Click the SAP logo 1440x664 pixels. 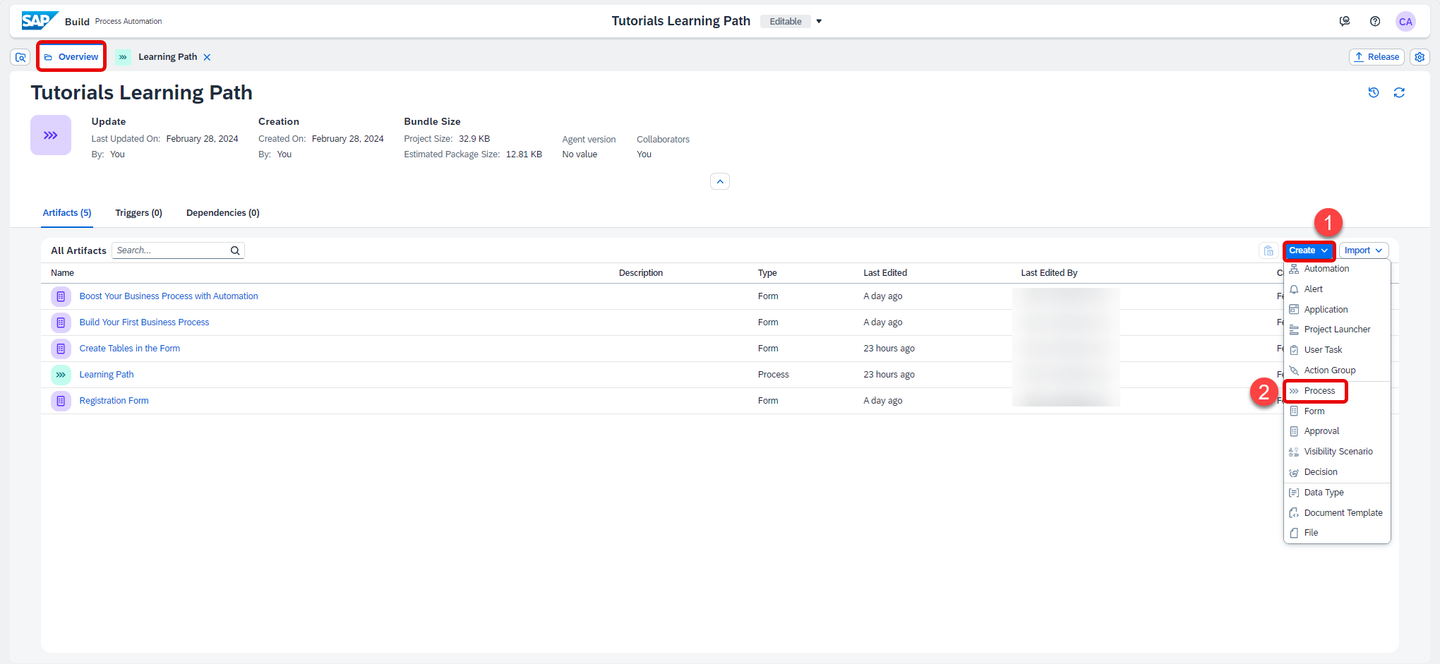tap(40, 21)
